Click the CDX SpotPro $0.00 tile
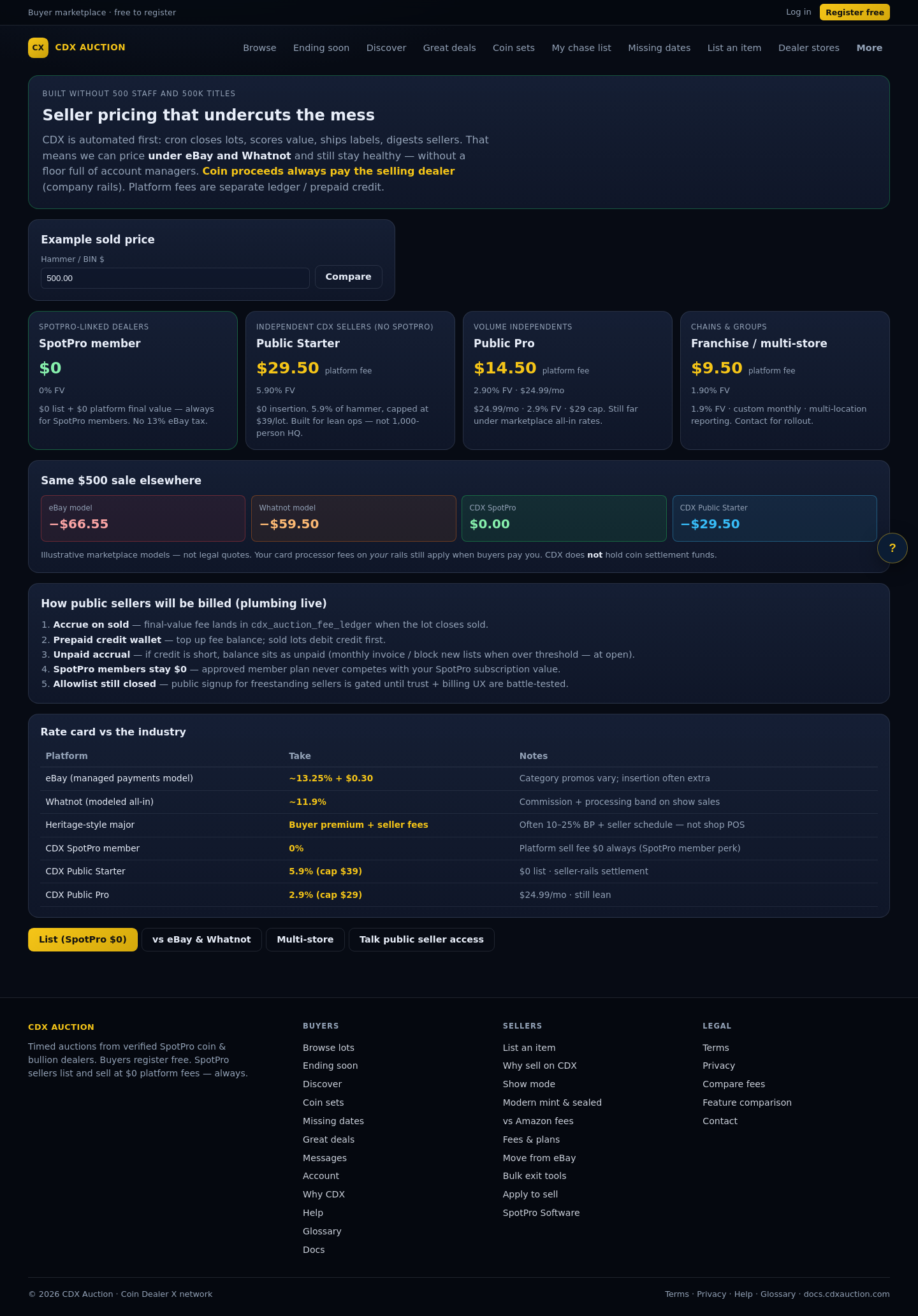 point(564,518)
